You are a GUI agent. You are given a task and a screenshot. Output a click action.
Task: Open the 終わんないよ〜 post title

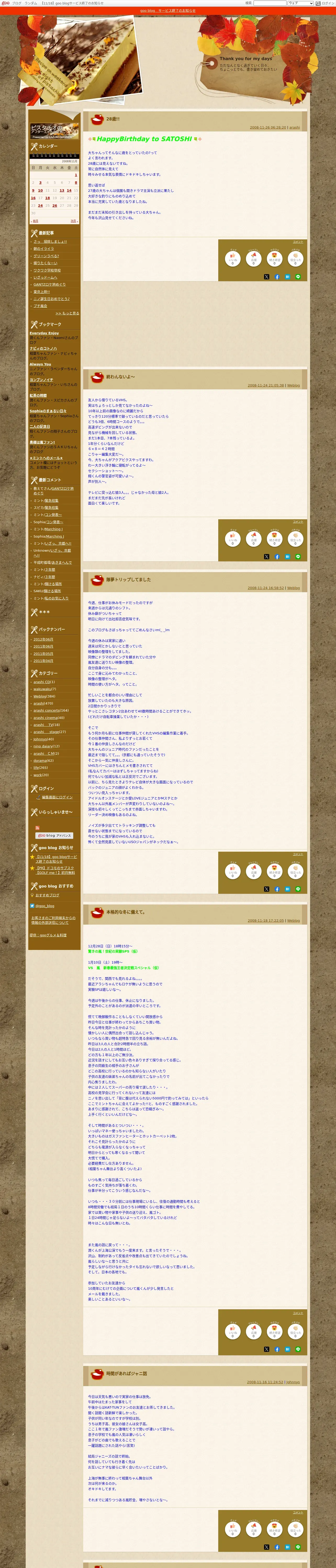click(x=121, y=377)
